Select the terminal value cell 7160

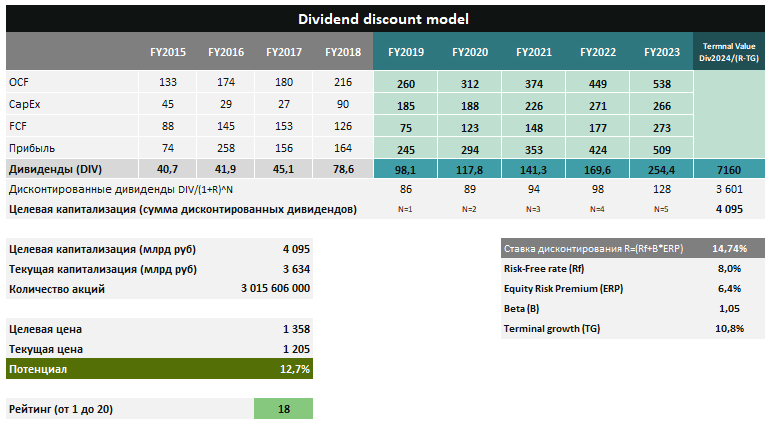(729, 169)
